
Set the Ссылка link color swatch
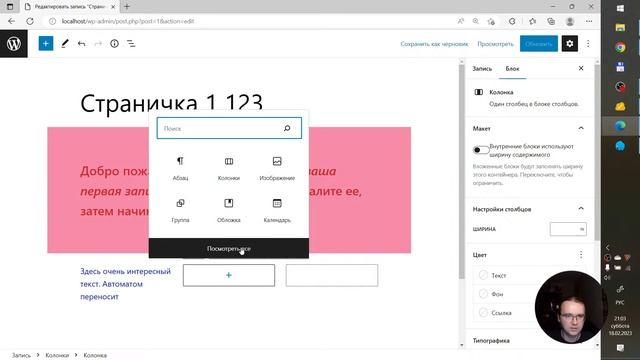[483, 313]
